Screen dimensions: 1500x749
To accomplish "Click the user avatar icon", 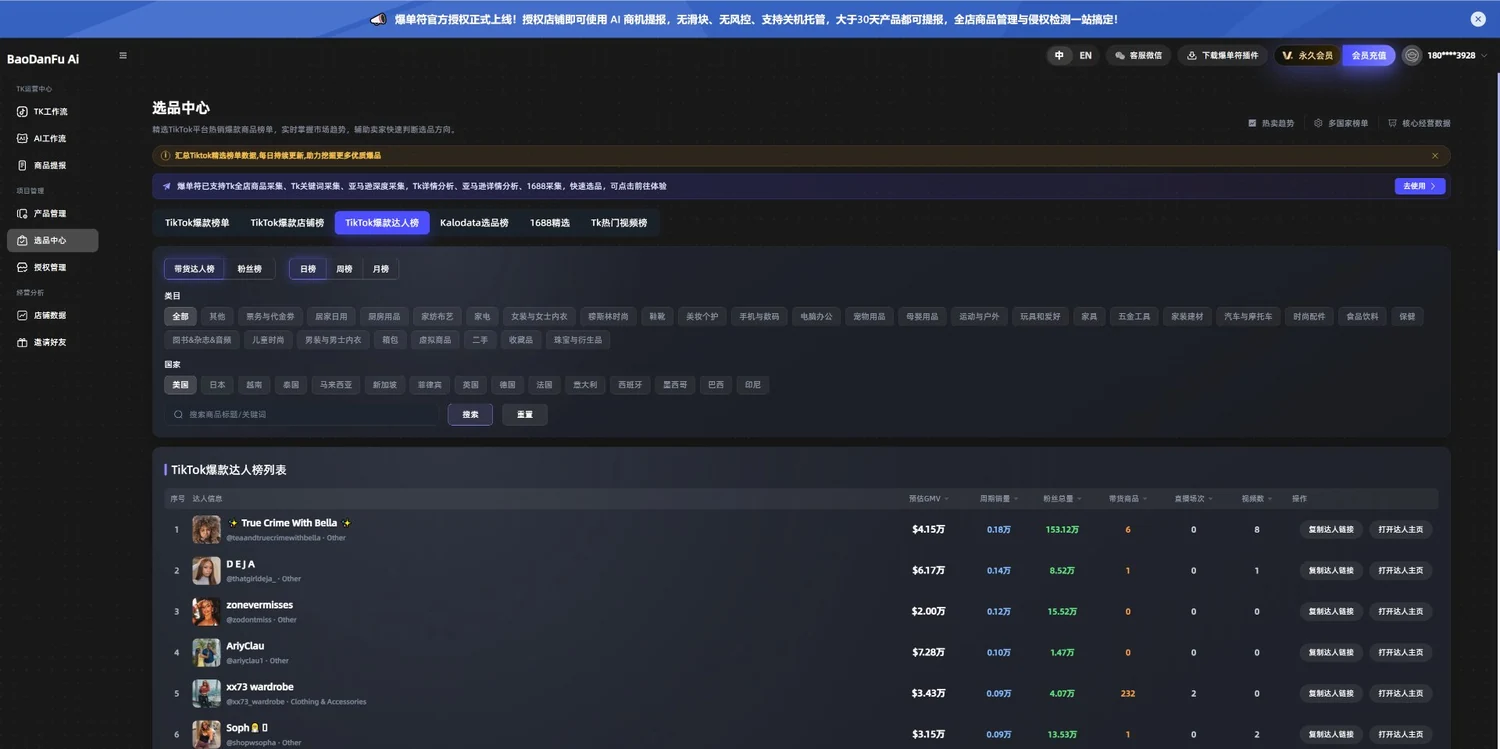I will 1412,56.
